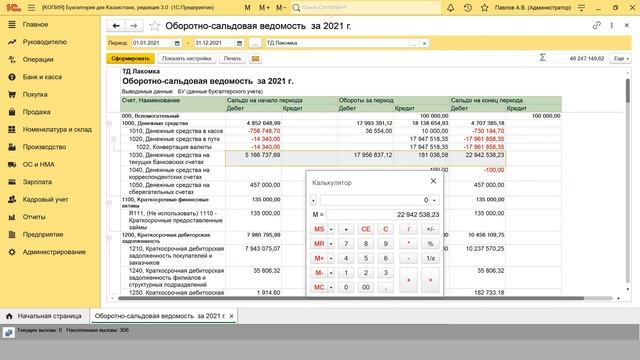Click the 1C logo icon
This screenshot has height=360, width=640.
(x=13, y=7)
